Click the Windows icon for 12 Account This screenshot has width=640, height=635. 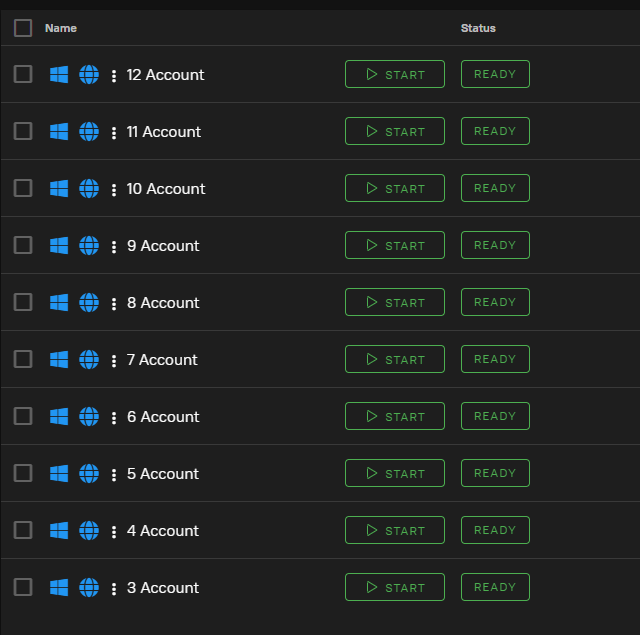coord(59,75)
